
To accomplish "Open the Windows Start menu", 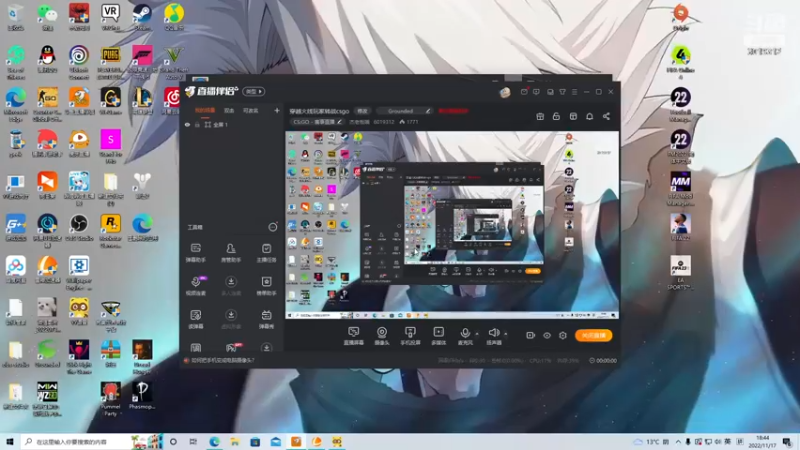I will coord(10,441).
